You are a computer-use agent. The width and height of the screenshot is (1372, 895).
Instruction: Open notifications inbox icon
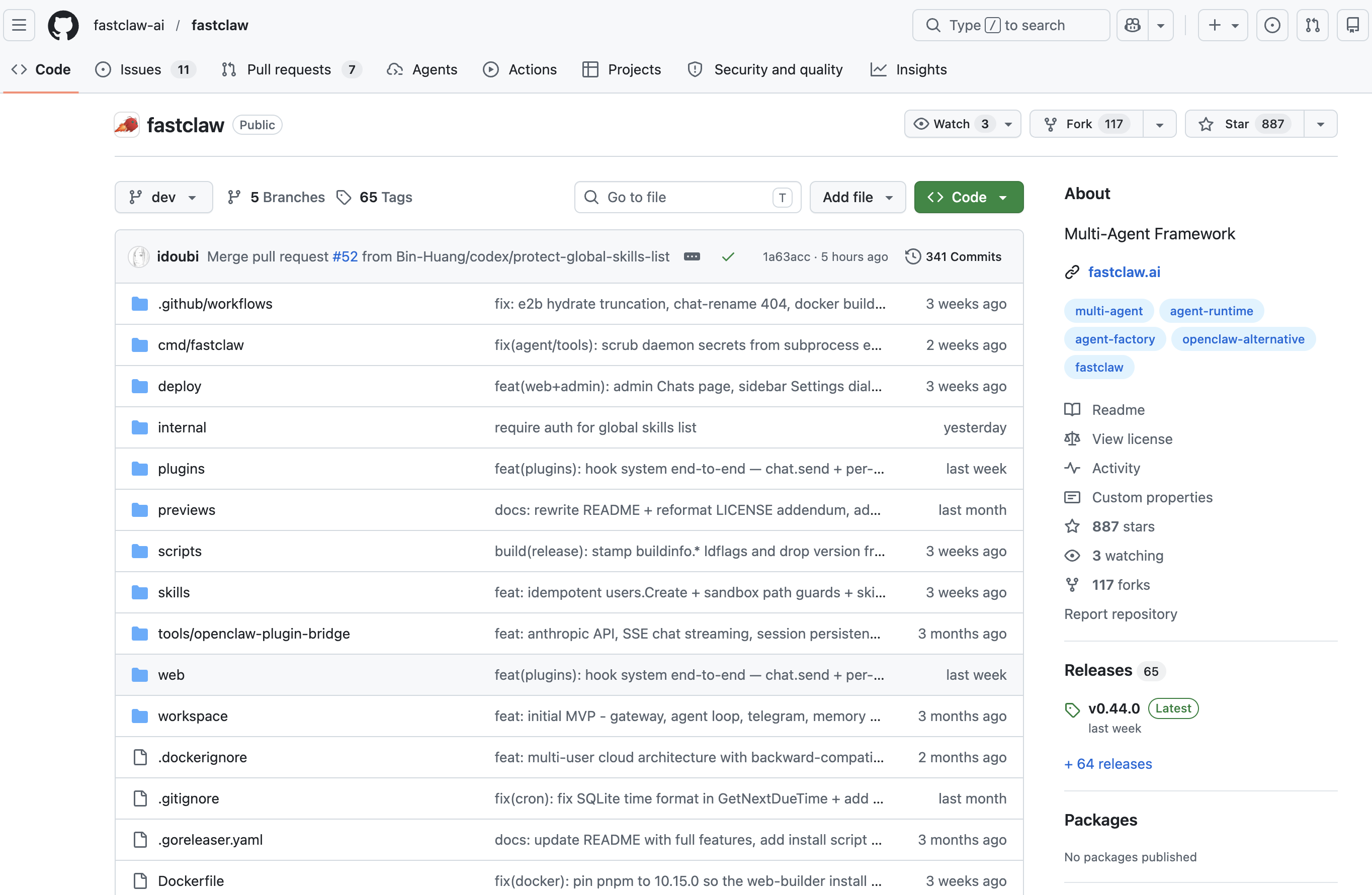tap(1352, 25)
